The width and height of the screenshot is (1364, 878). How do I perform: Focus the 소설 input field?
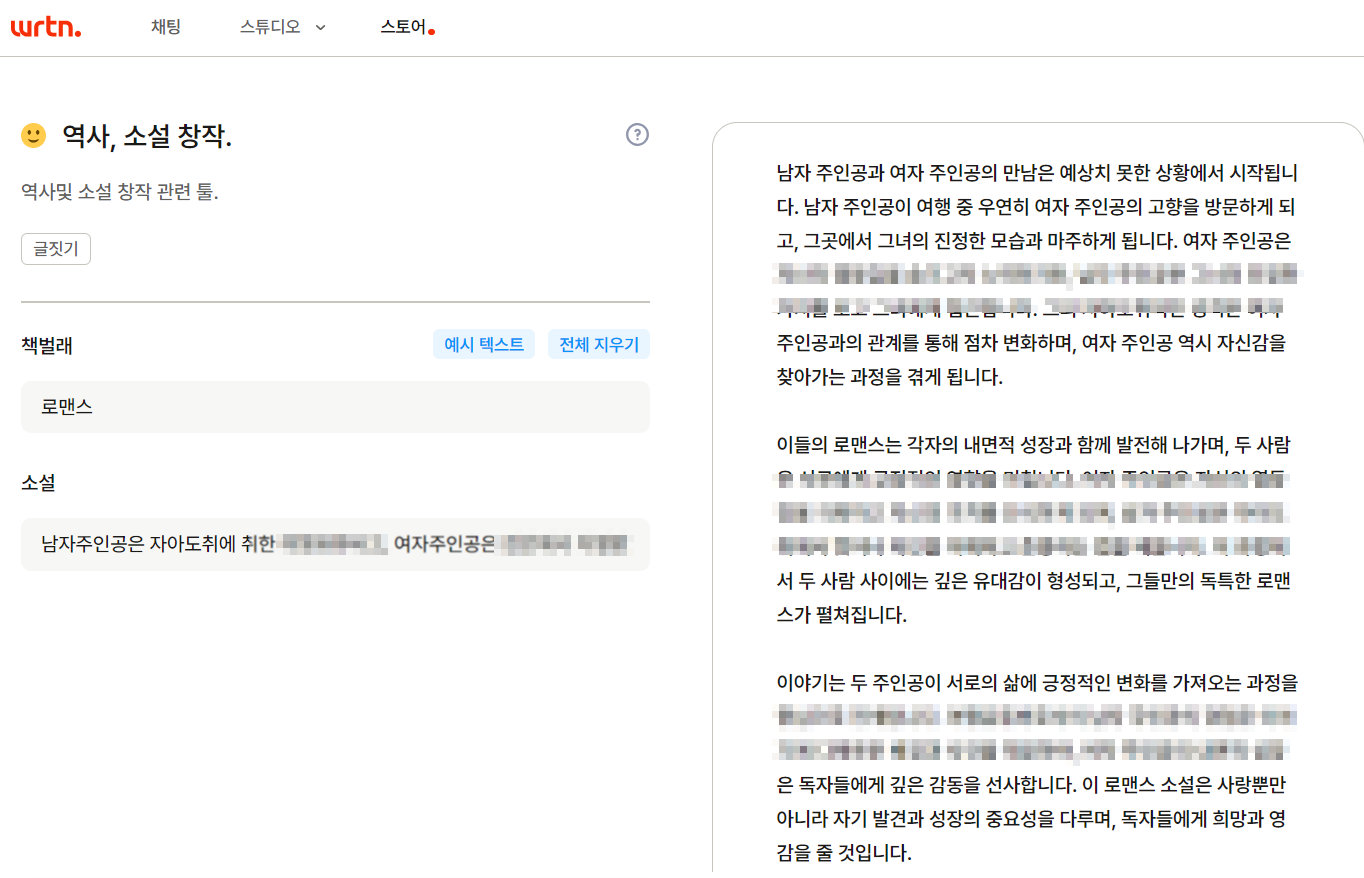tap(335, 544)
